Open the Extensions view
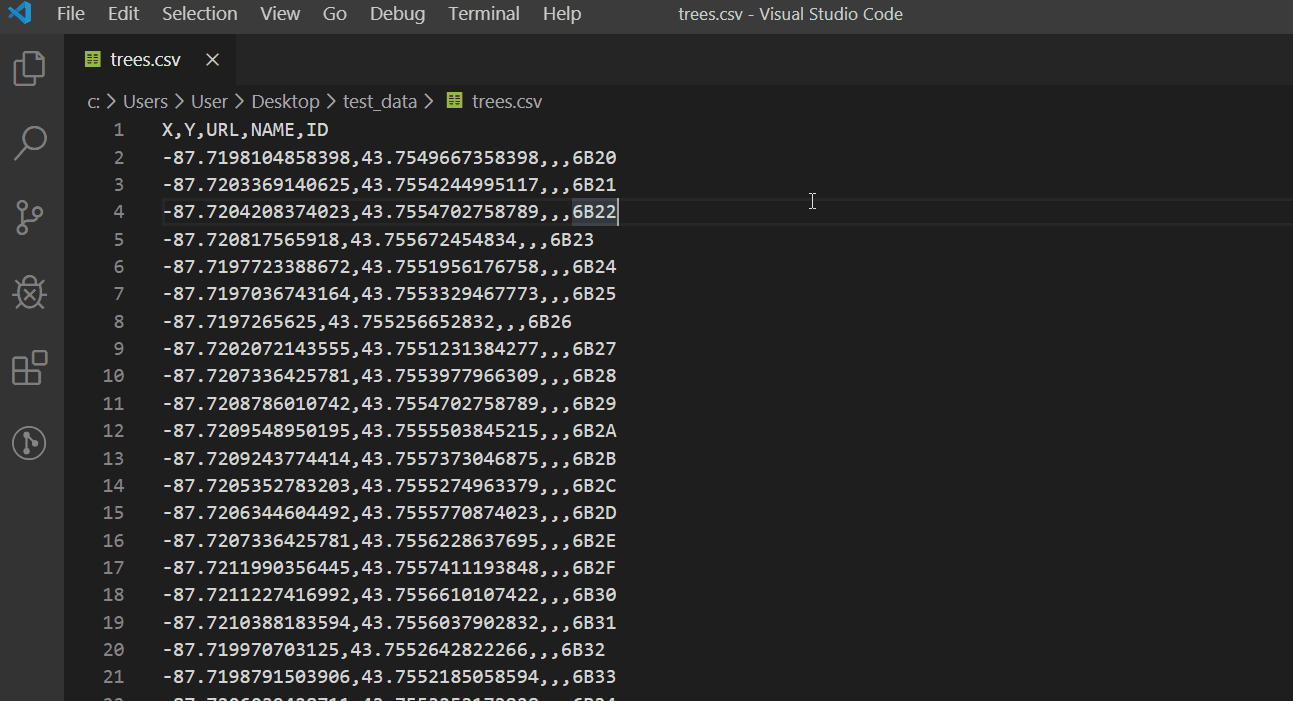The image size is (1293, 701). pos(29,368)
